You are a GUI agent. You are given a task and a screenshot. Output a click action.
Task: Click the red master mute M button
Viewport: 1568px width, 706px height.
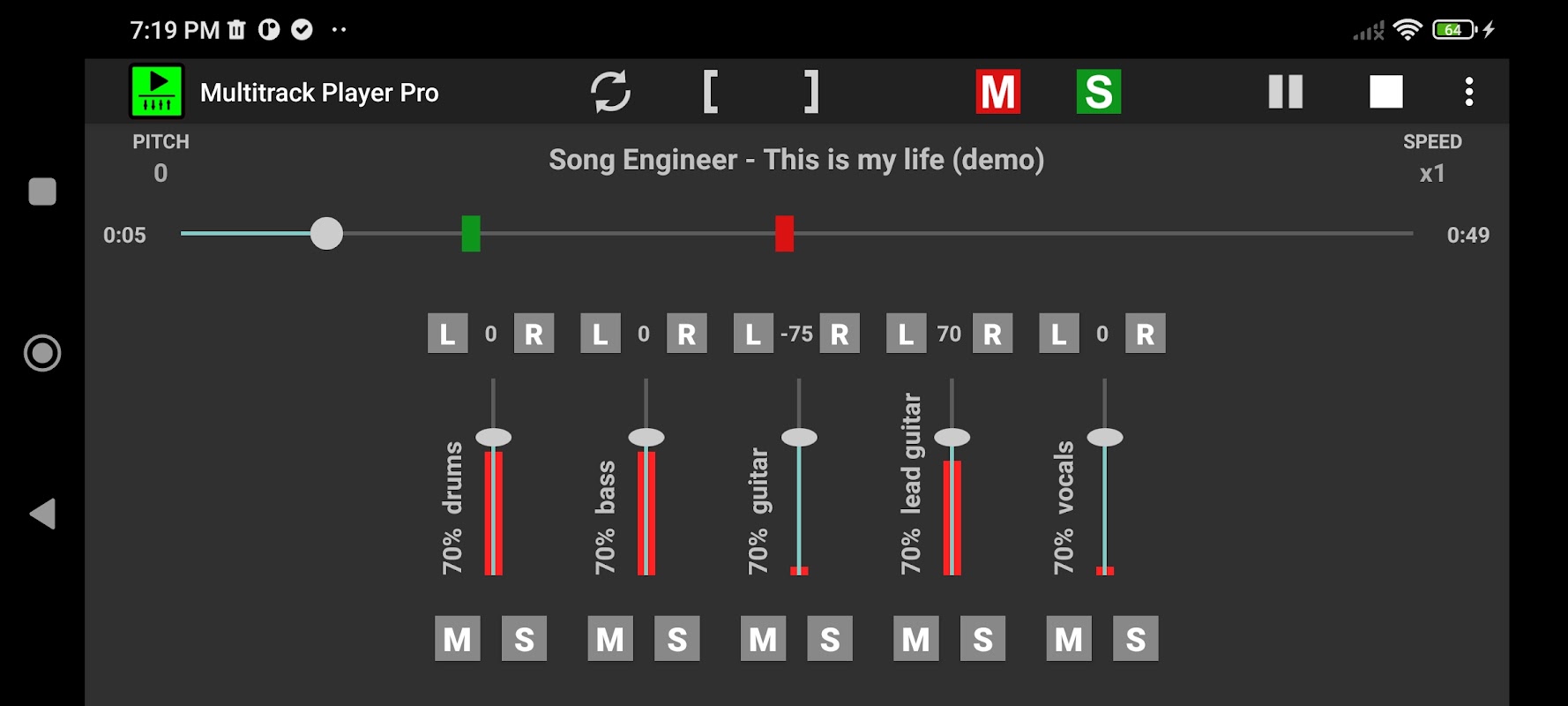pyautogui.click(x=998, y=92)
